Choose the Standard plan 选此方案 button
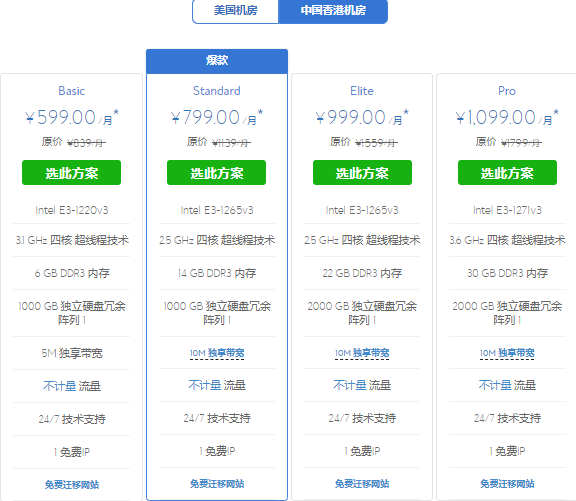 pyautogui.click(x=216, y=173)
